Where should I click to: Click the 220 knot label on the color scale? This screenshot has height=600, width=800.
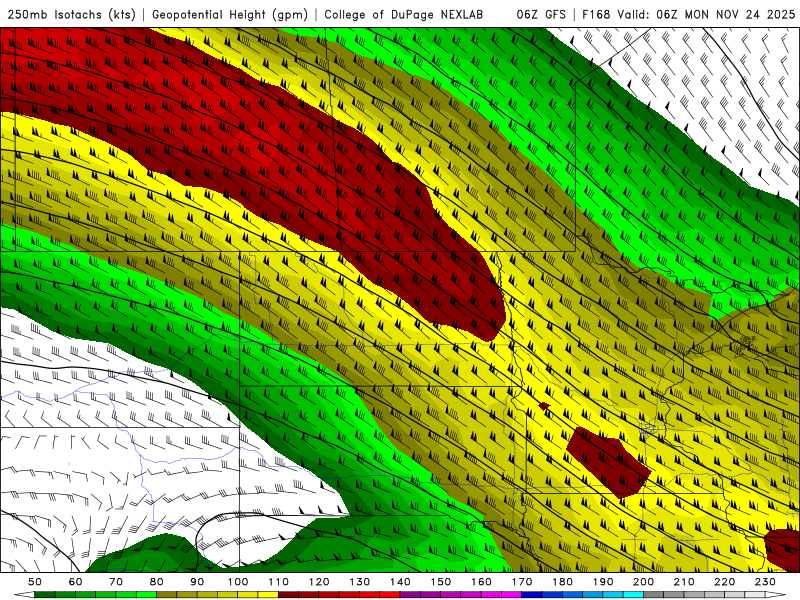724,582
